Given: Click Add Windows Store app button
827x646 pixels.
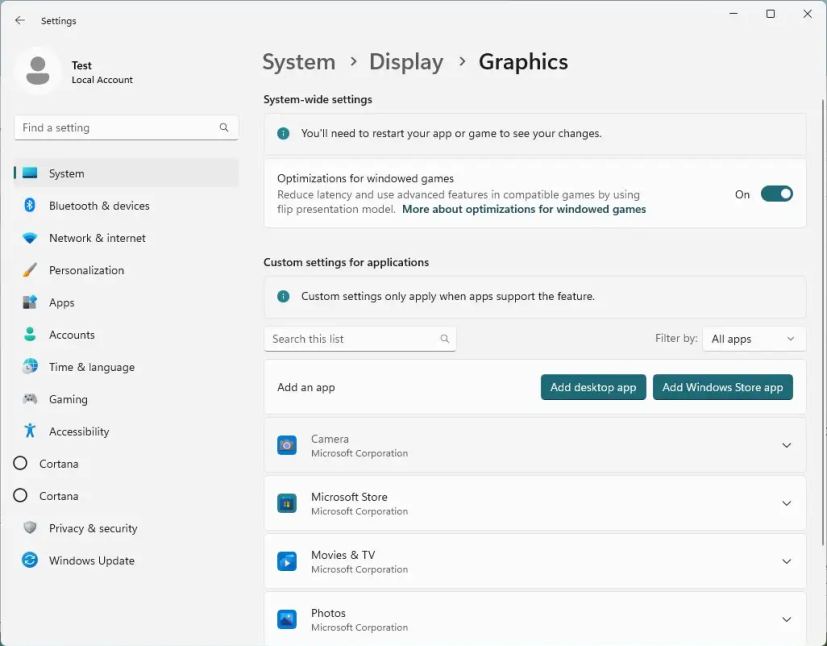Looking at the screenshot, I should 723,387.
